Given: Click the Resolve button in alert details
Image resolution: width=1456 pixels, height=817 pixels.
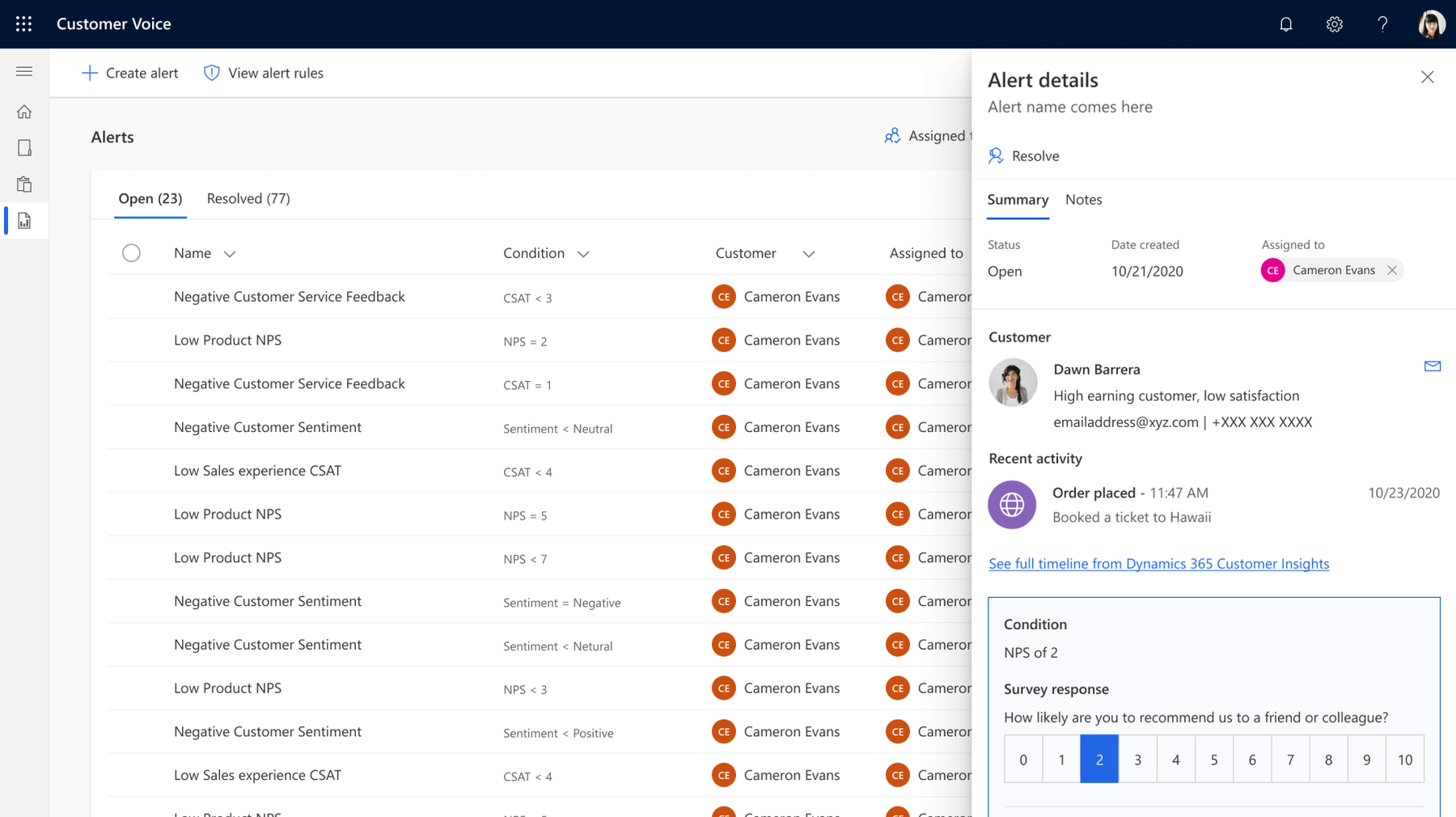Looking at the screenshot, I should (x=1024, y=156).
